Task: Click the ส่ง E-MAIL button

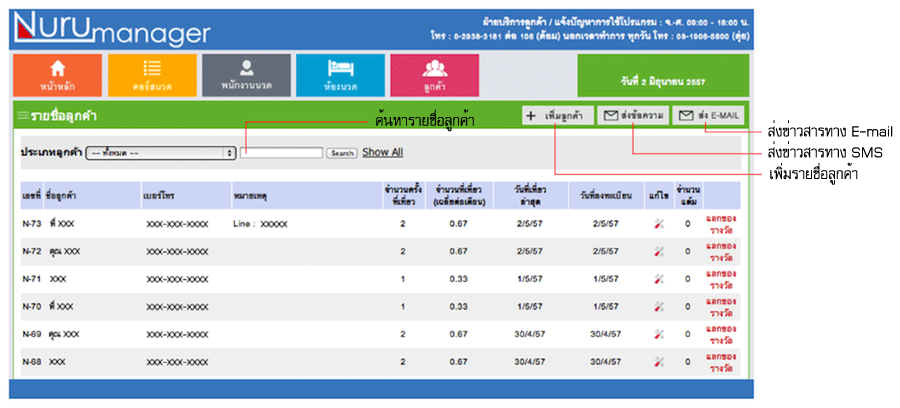Action: [708, 116]
